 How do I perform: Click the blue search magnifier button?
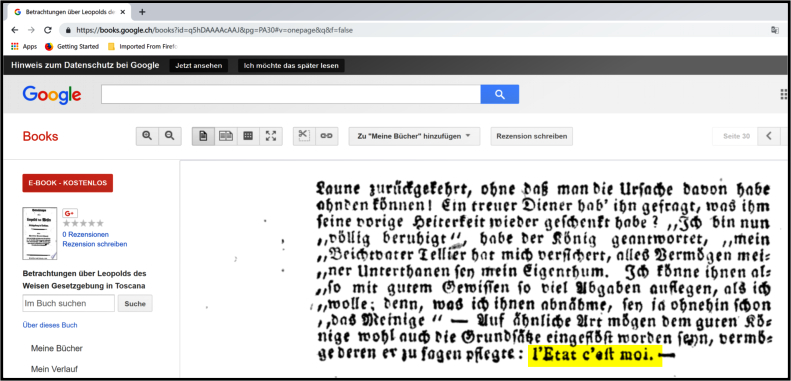point(499,94)
